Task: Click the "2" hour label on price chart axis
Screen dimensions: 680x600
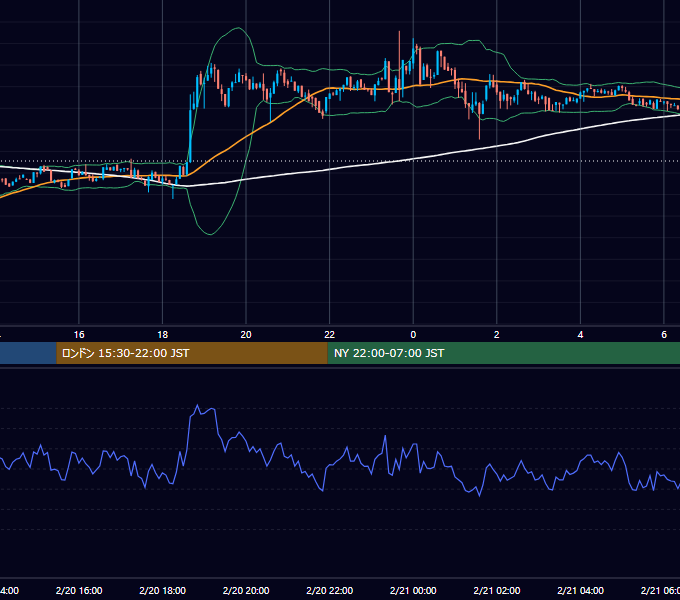Action: (x=497, y=335)
